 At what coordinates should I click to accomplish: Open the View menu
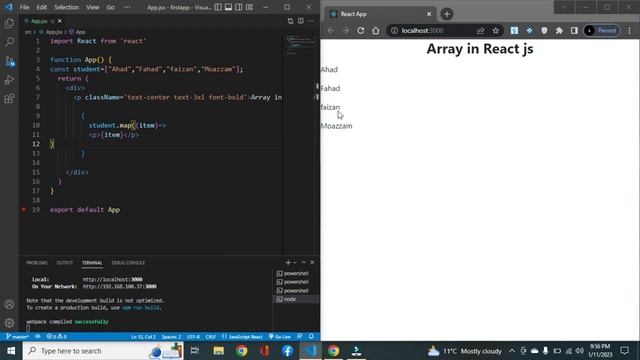pos(93,7)
